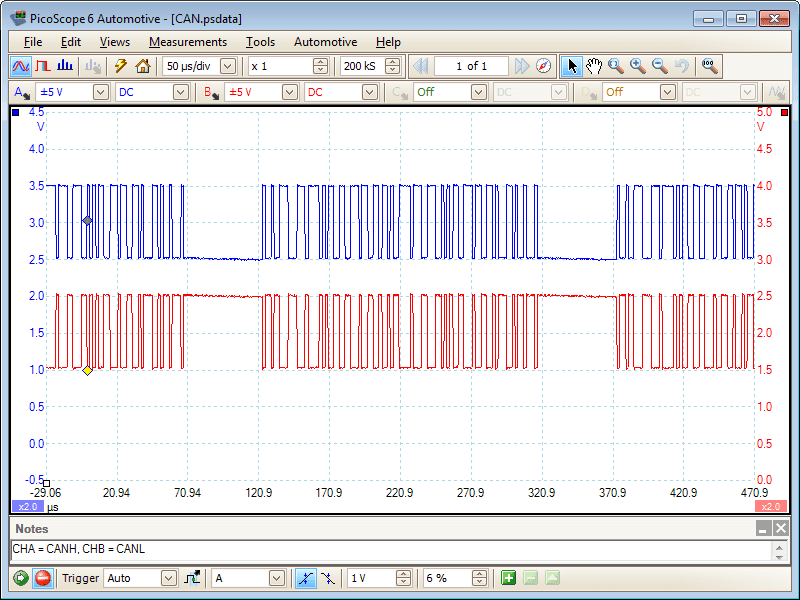Open Channel D Off range dropdown

667,92
